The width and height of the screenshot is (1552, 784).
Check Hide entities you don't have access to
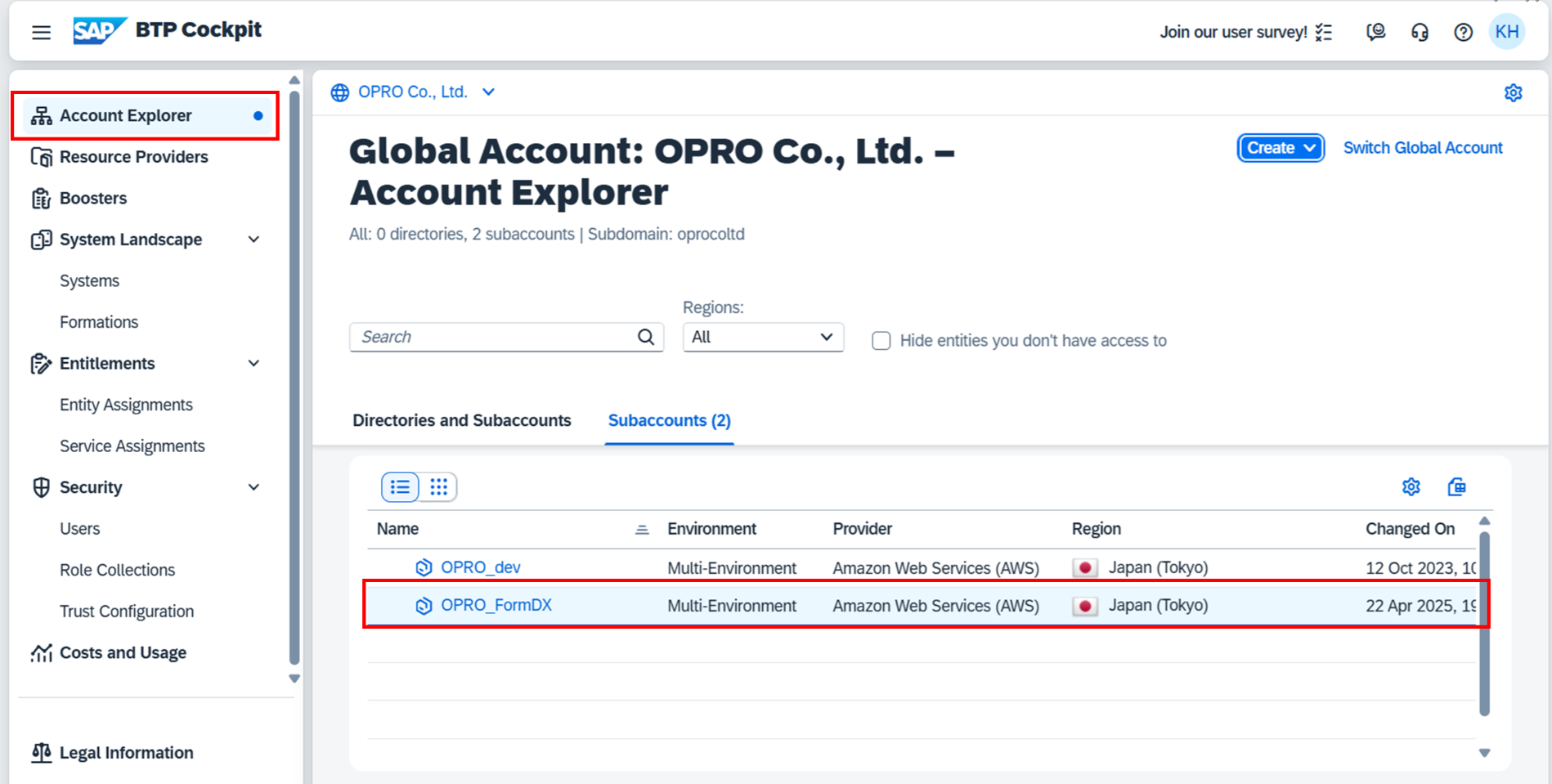pos(881,341)
